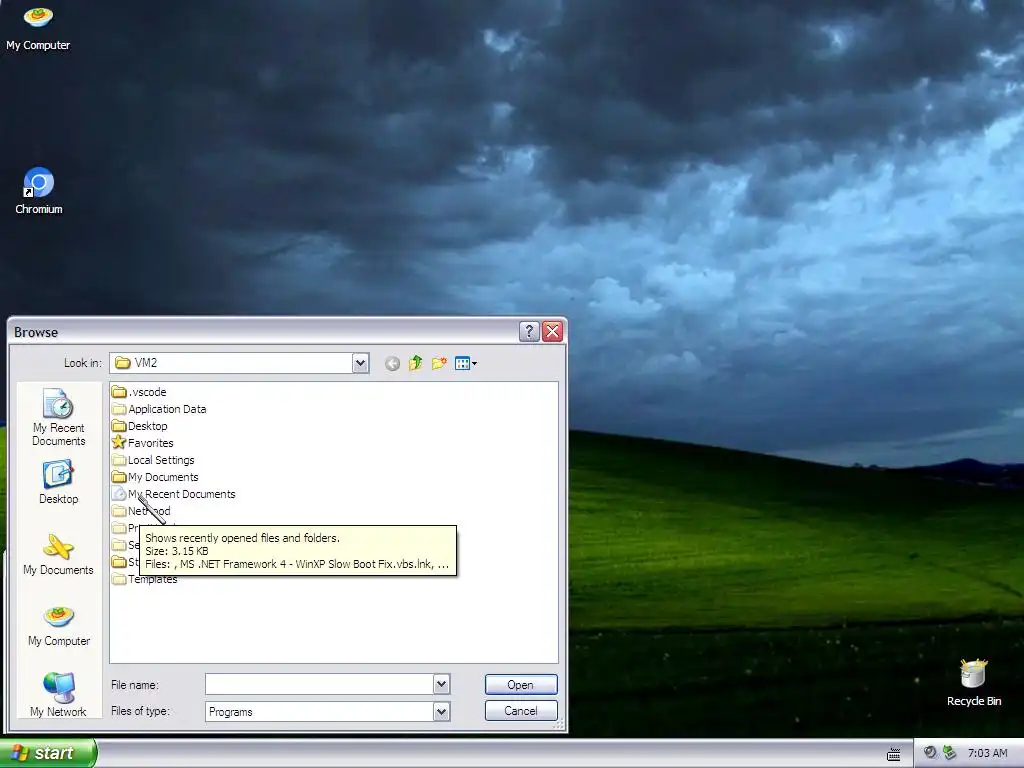Select the Chromium desktop shortcut
Viewport: 1024px width, 768px height.
[39, 190]
